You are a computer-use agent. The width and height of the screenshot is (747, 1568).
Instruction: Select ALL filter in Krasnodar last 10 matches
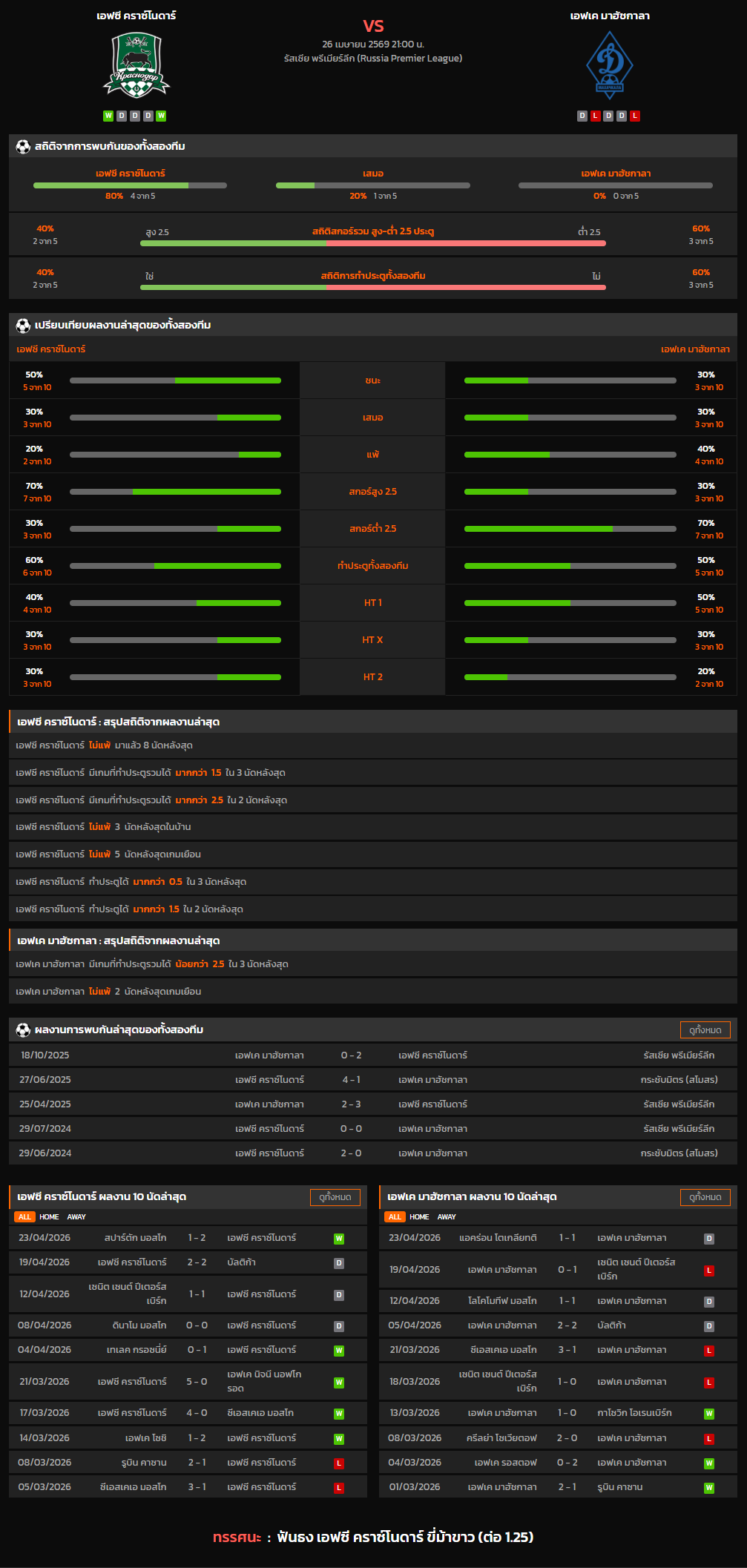(x=24, y=1217)
